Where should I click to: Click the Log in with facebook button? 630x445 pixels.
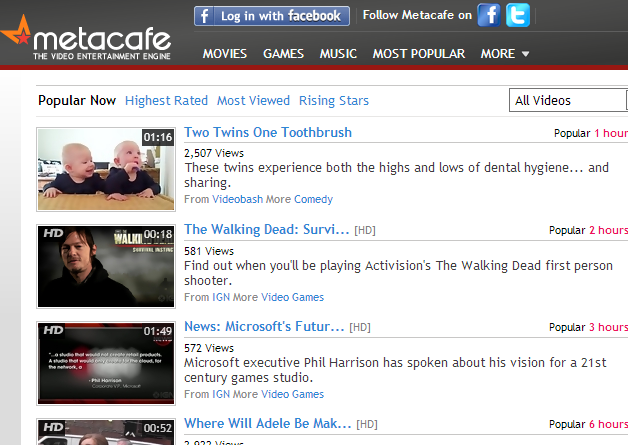(272, 16)
